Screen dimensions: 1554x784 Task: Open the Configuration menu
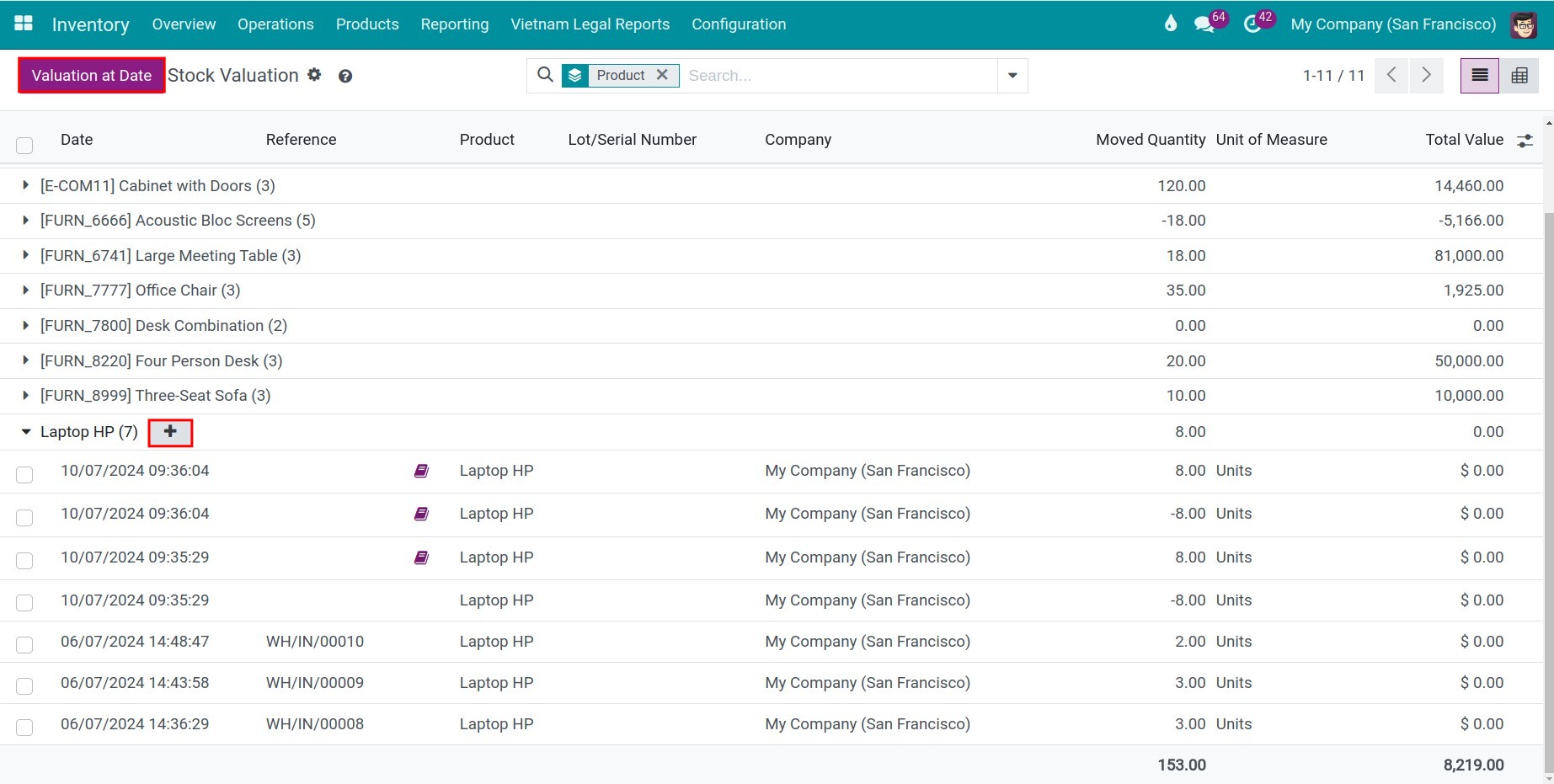pyautogui.click(x=739, y=24)
